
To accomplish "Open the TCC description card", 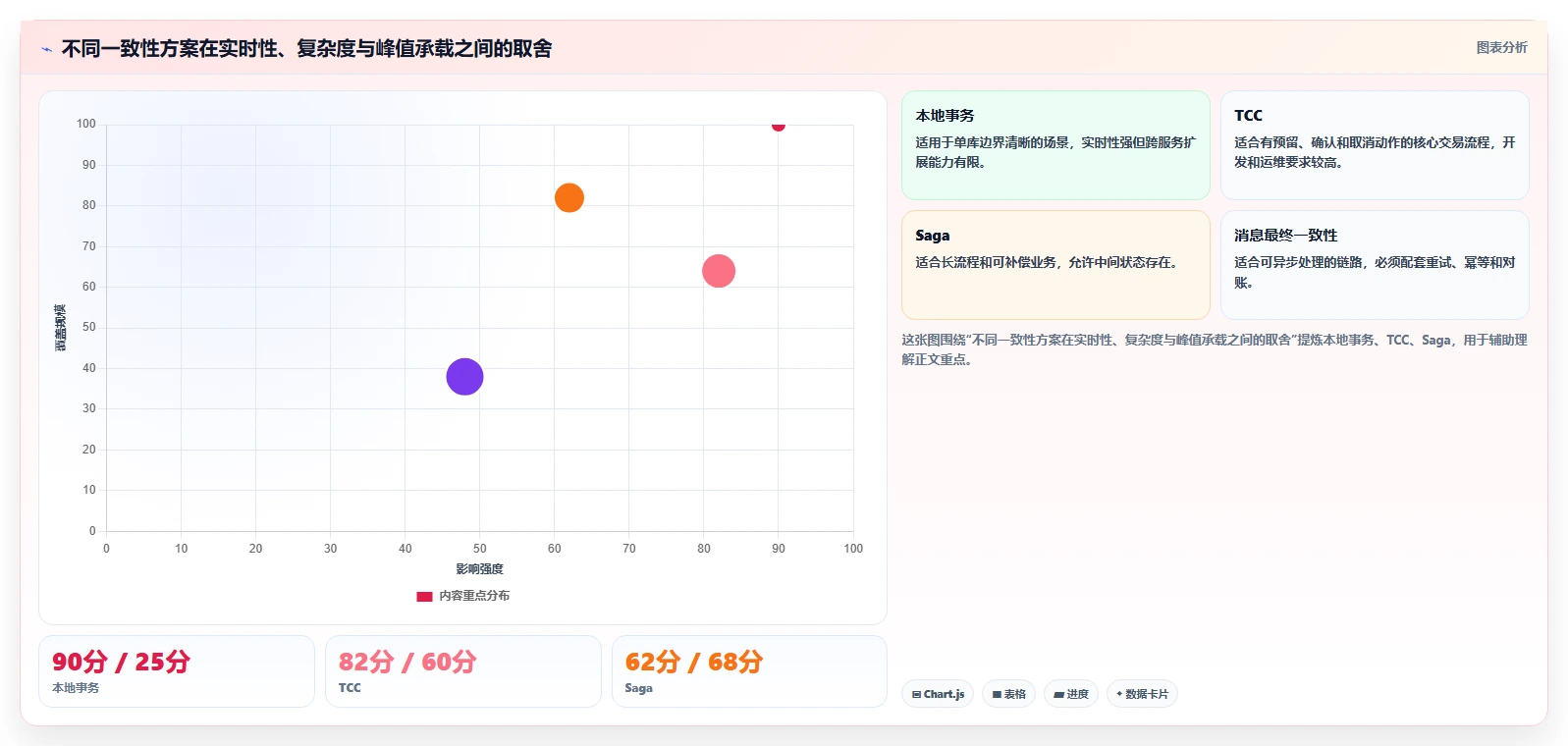I will (1375, 145).
